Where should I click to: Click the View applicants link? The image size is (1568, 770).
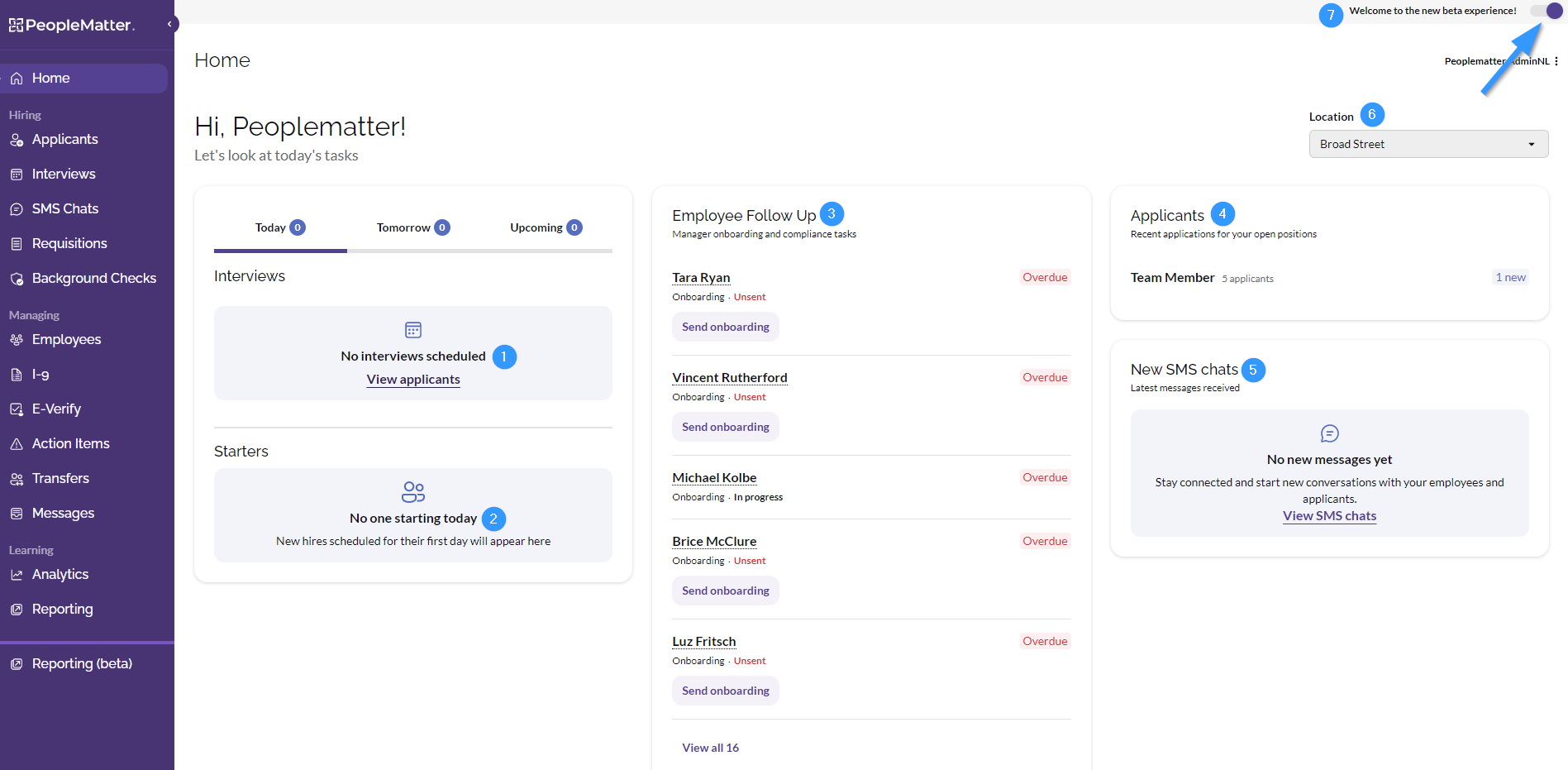(413, 380)
